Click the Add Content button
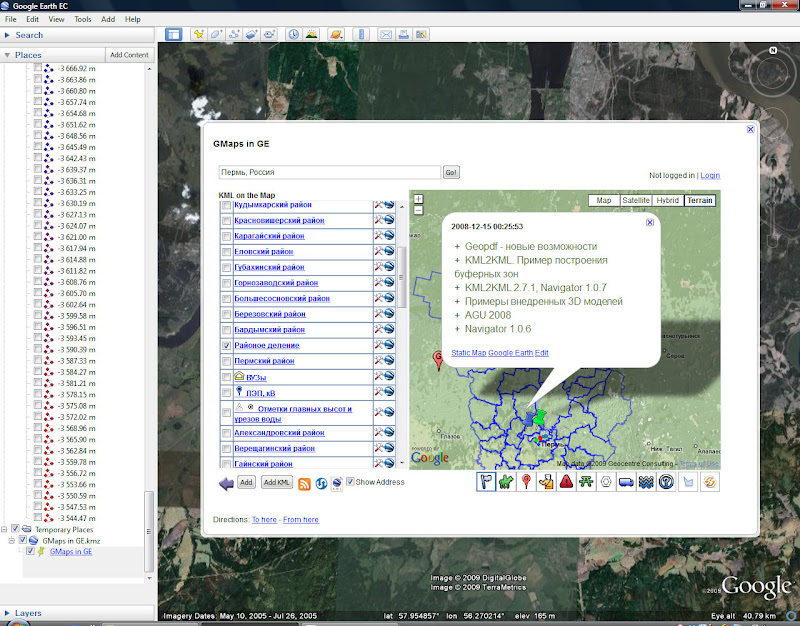Viewport: 800px width, 626px height. (x=129, y=55)
